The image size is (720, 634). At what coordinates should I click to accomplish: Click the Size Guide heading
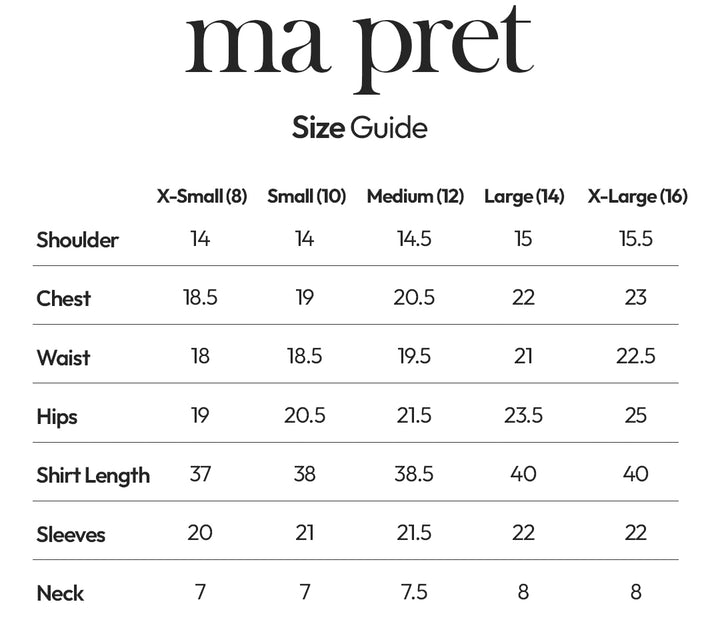[359, 128]
